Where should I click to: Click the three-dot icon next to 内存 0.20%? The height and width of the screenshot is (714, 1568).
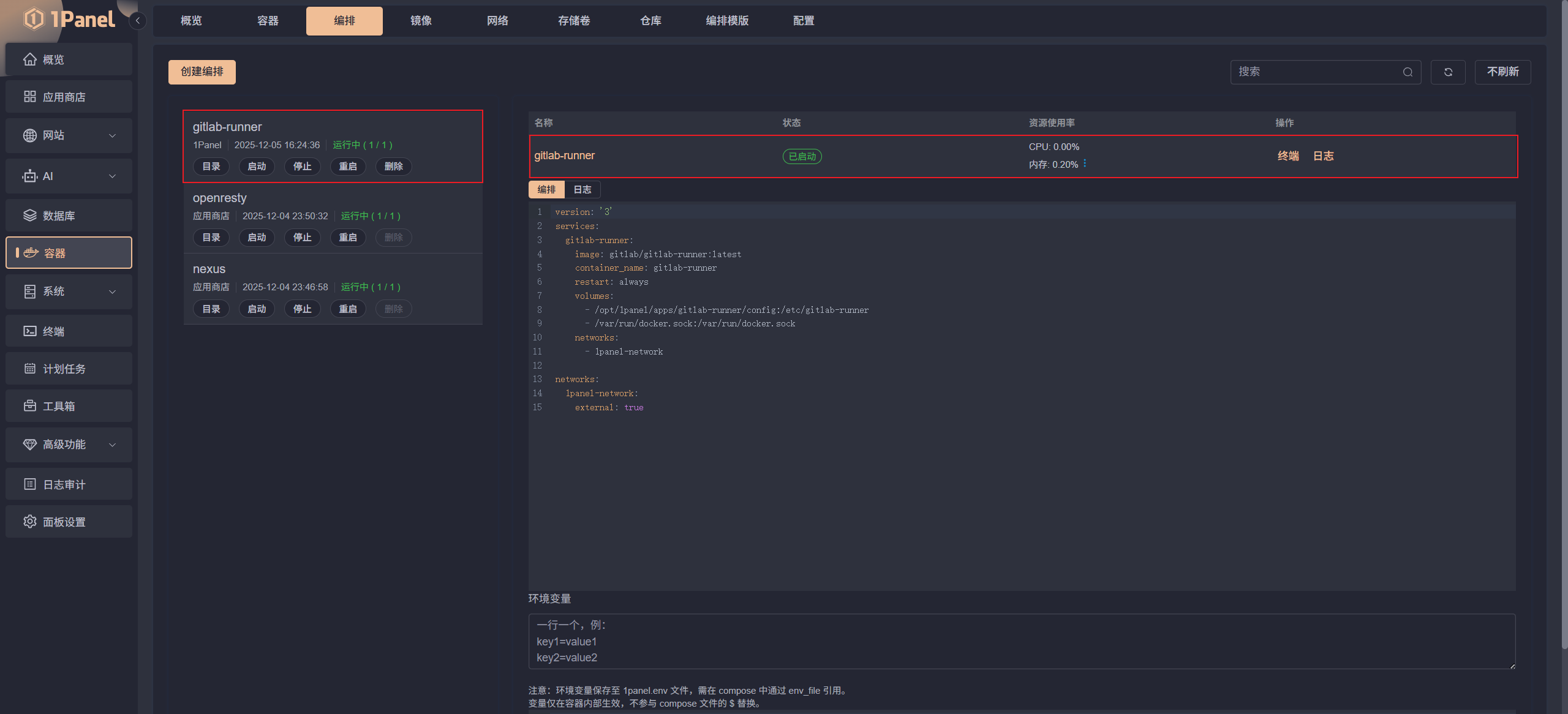click(x=1085, y=163)
